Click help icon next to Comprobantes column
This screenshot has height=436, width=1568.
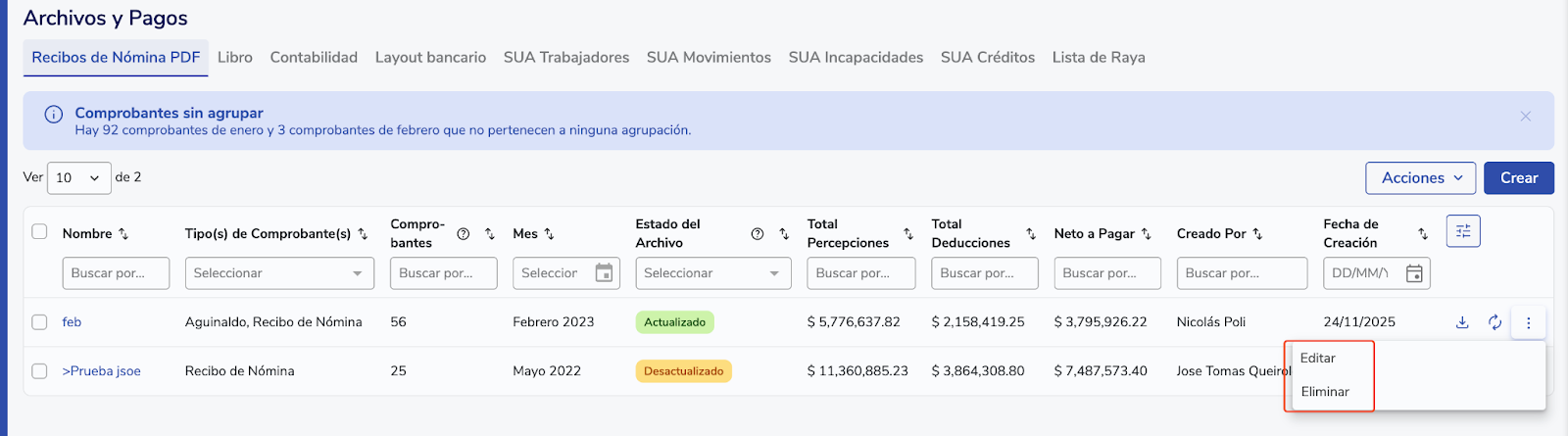click(x=464, y=234)
